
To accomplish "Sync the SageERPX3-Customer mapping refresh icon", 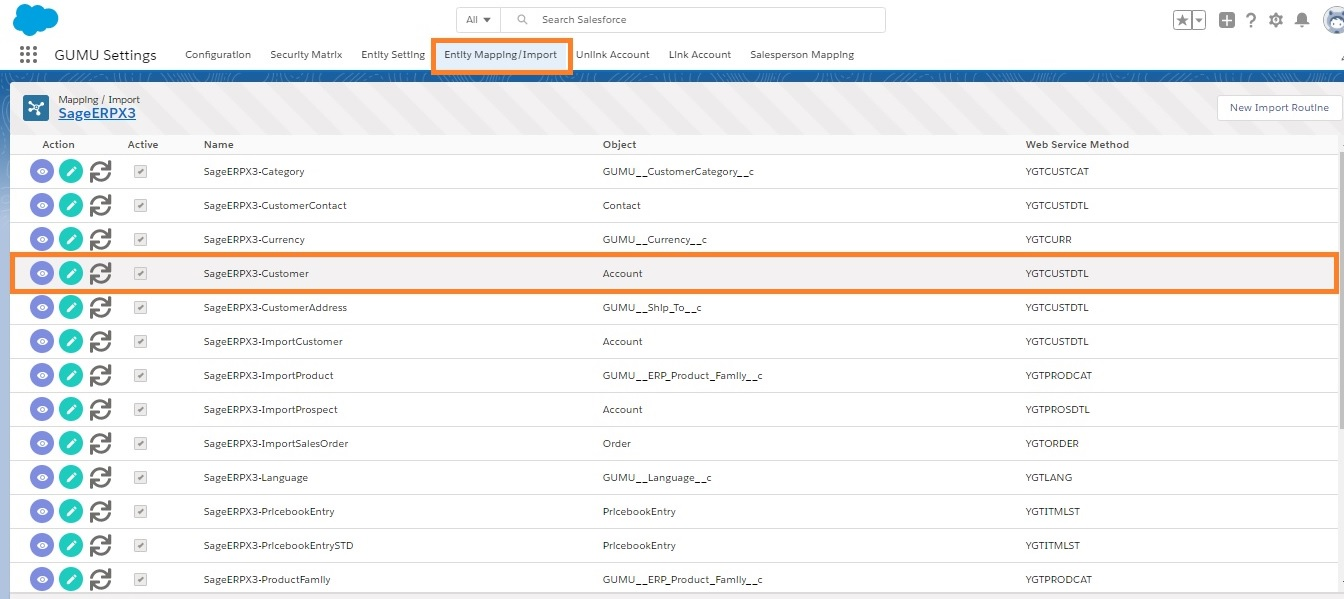I will click(x=100, y=273).
